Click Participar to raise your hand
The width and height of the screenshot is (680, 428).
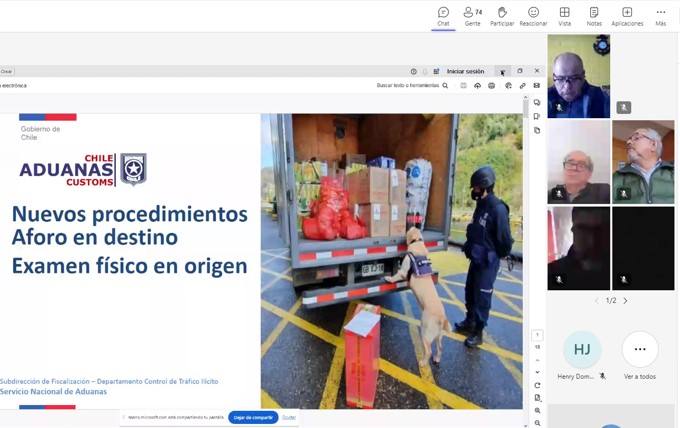point(502,16)
